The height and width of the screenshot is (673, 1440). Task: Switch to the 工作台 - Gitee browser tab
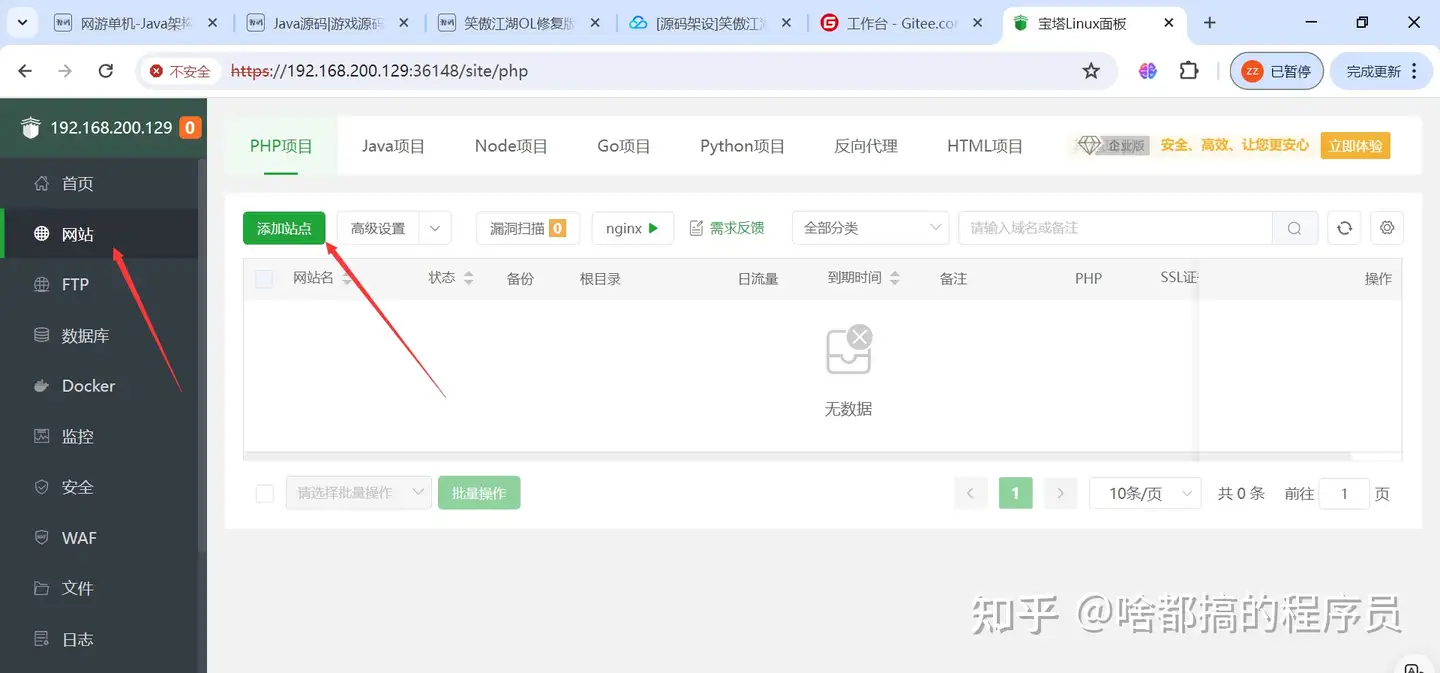tap(900, 23)
